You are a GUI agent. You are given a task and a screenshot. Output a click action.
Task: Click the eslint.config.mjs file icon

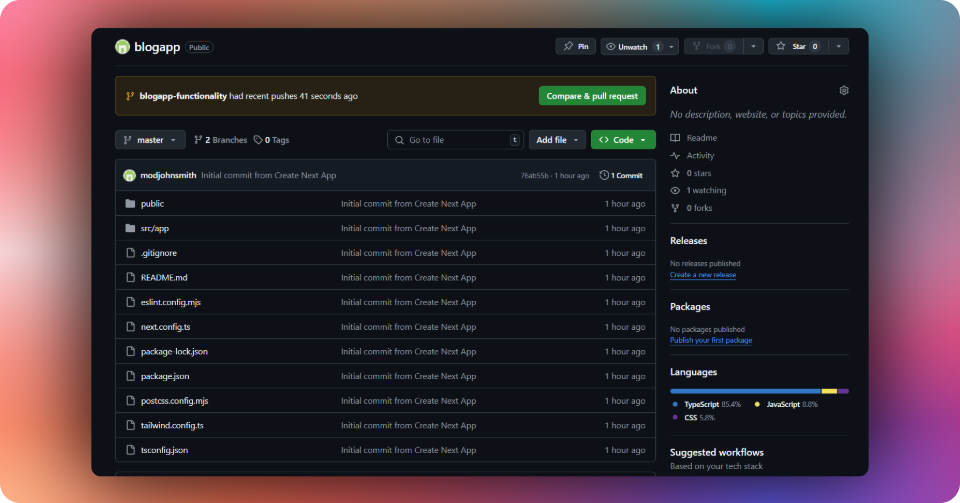(x=130, y=302)
